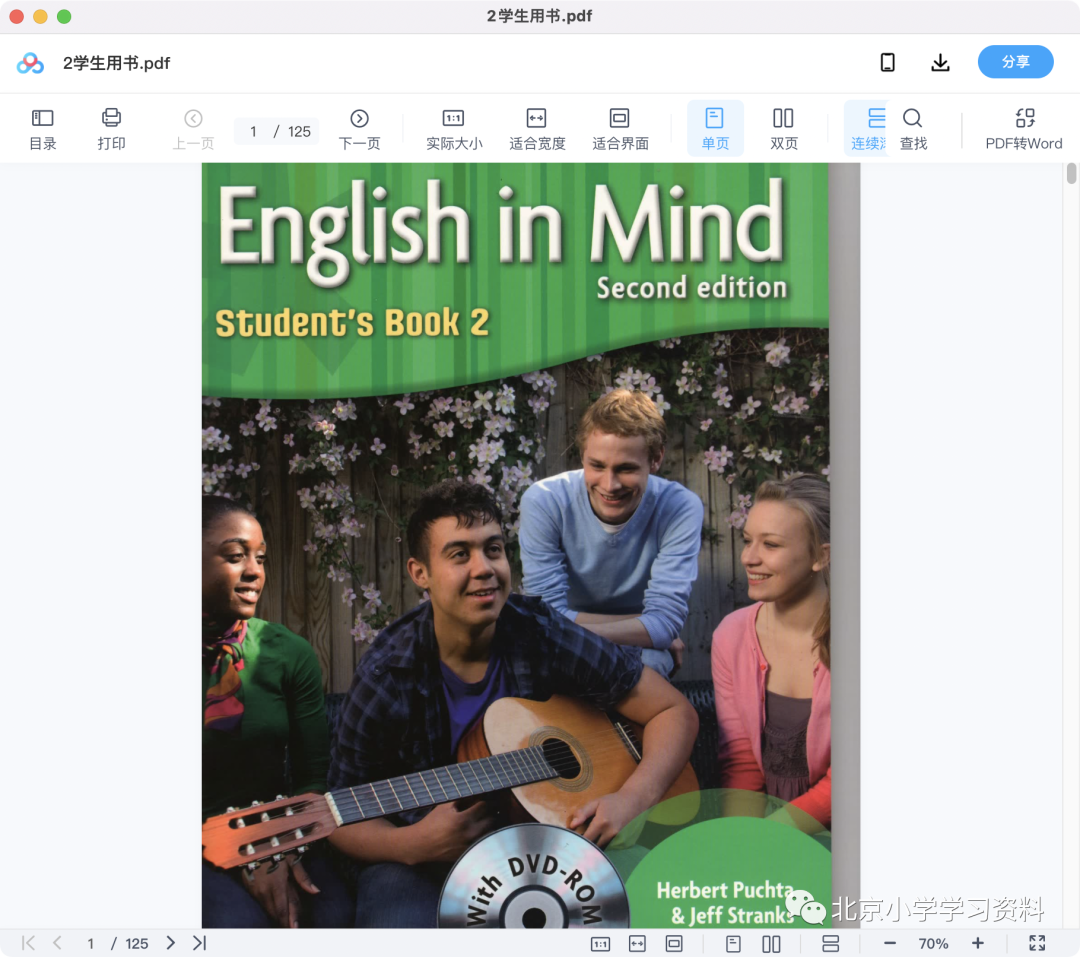Click the vertical scrollbar thumb

pyautogui.click(x=1071, y=174)
